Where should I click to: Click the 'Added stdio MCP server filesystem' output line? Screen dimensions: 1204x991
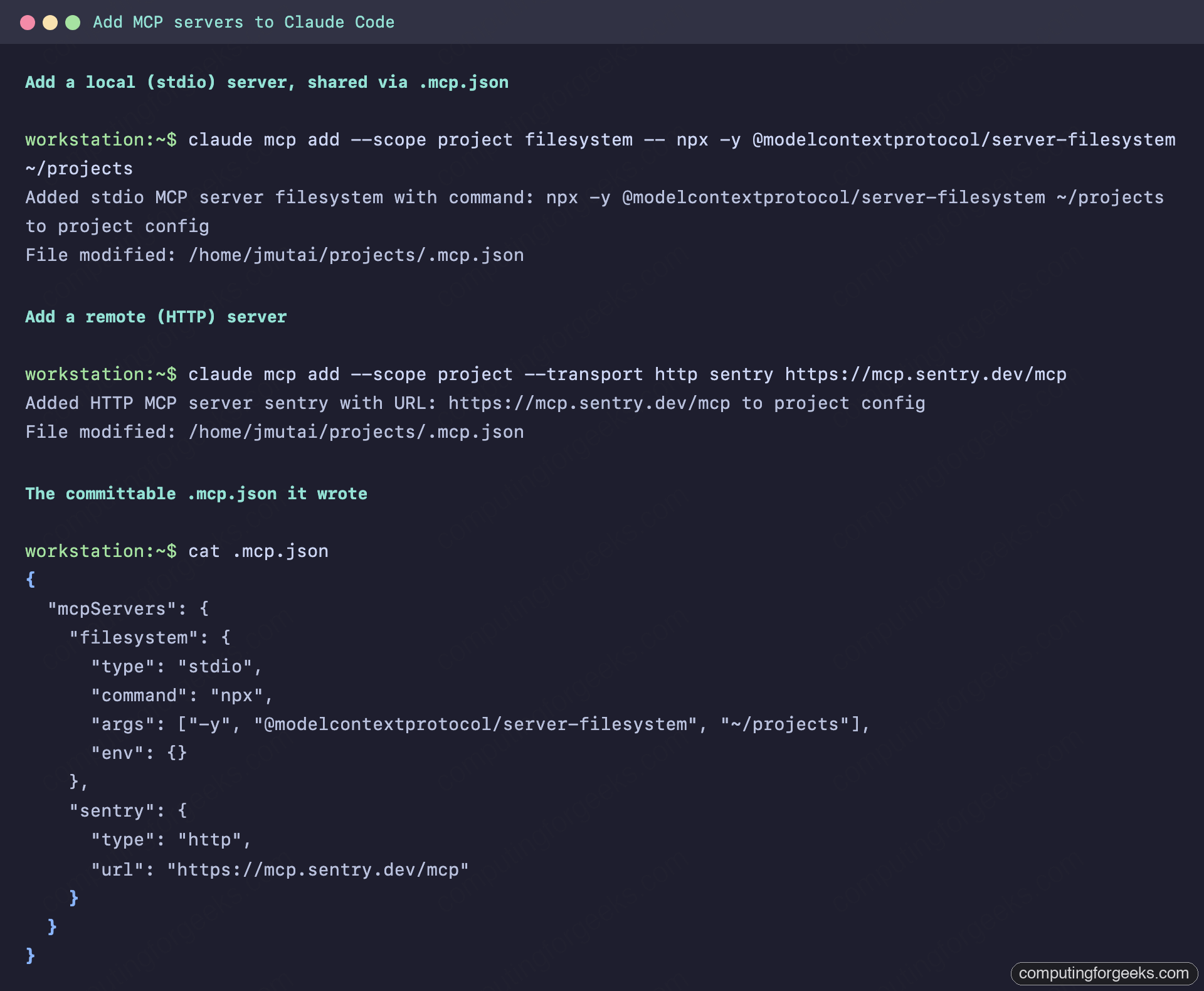pos(594,198)
